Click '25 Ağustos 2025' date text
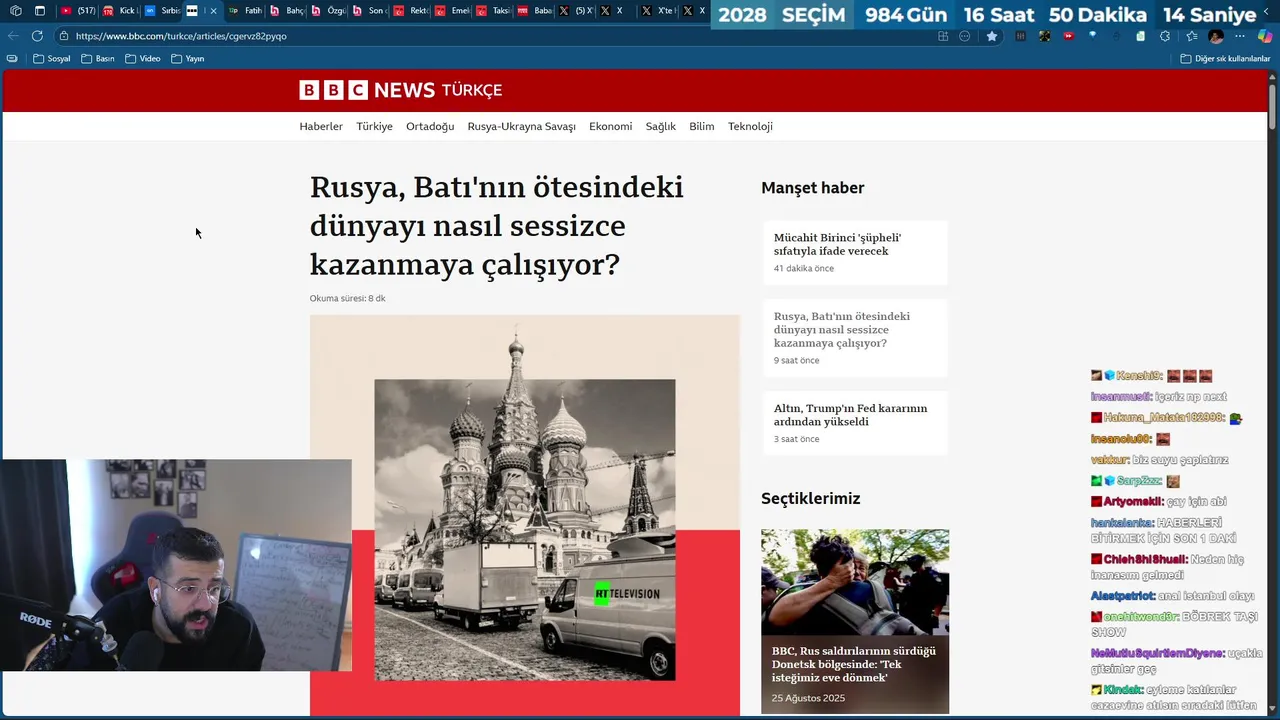The height and width of the screenshot is (720, 1280). (x=808, y=698)
